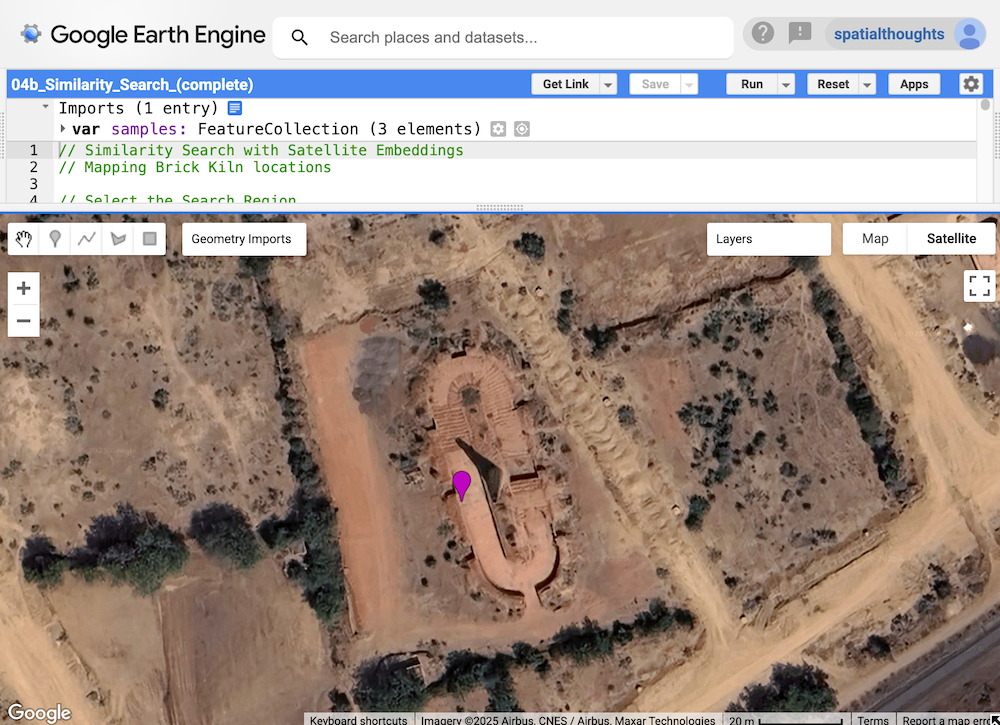Choose the draw line tool
The height and width of the screenshot is (725, 1000).
pos(87,239)
